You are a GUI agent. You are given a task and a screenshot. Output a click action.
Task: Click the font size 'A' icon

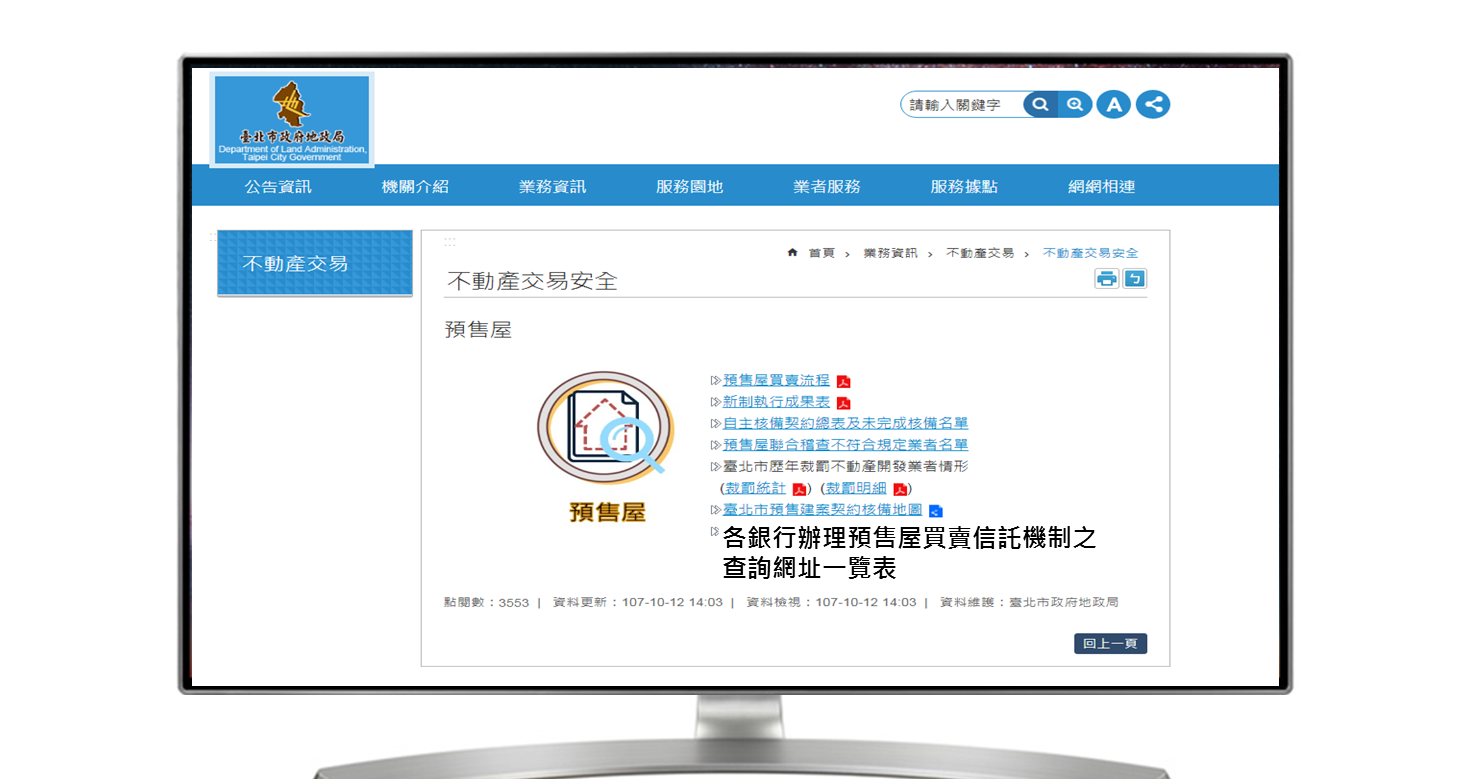[x=1113, y=105]
